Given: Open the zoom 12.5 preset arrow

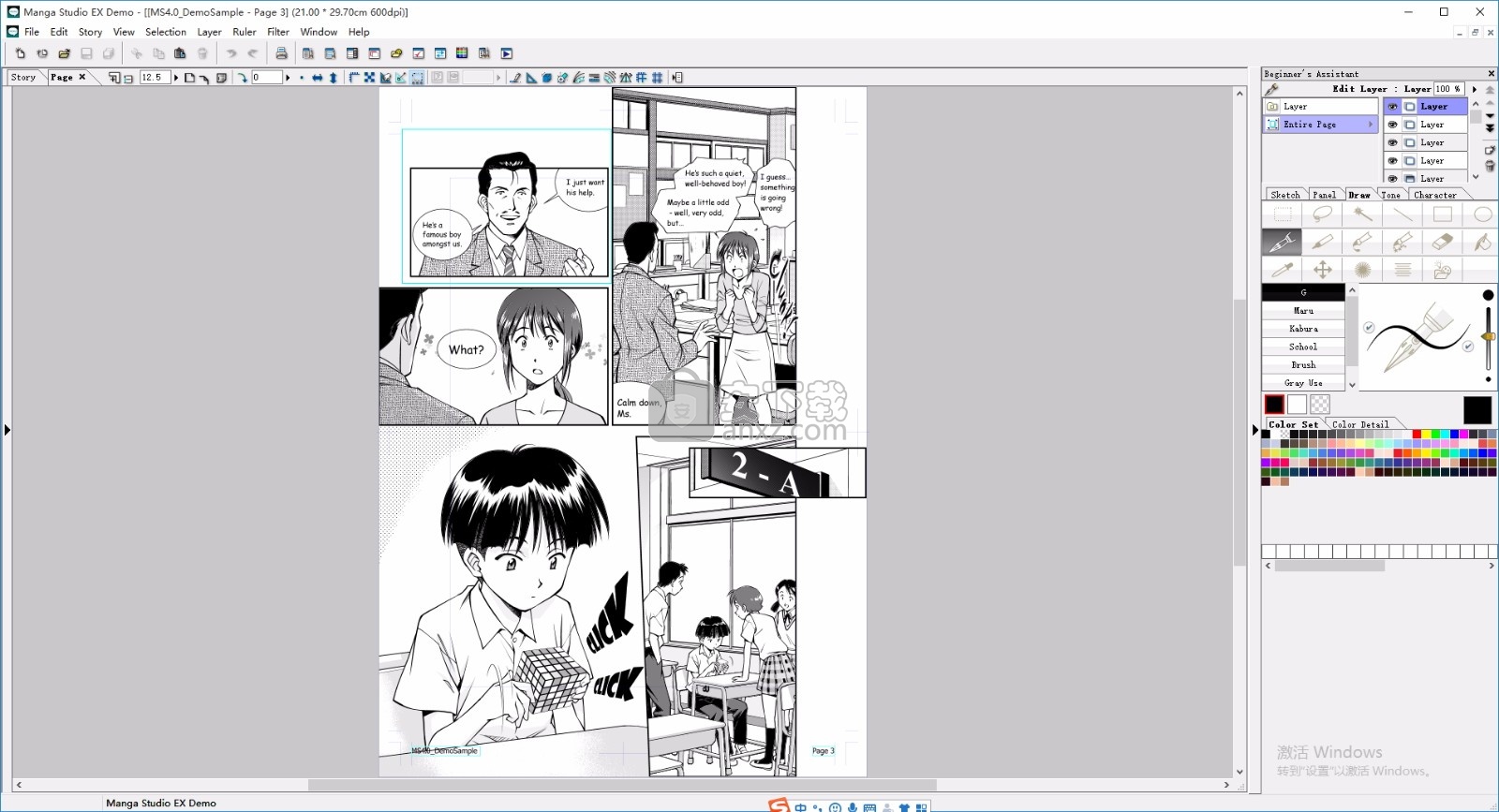Looking at the screenshot, I should (175, 78).
